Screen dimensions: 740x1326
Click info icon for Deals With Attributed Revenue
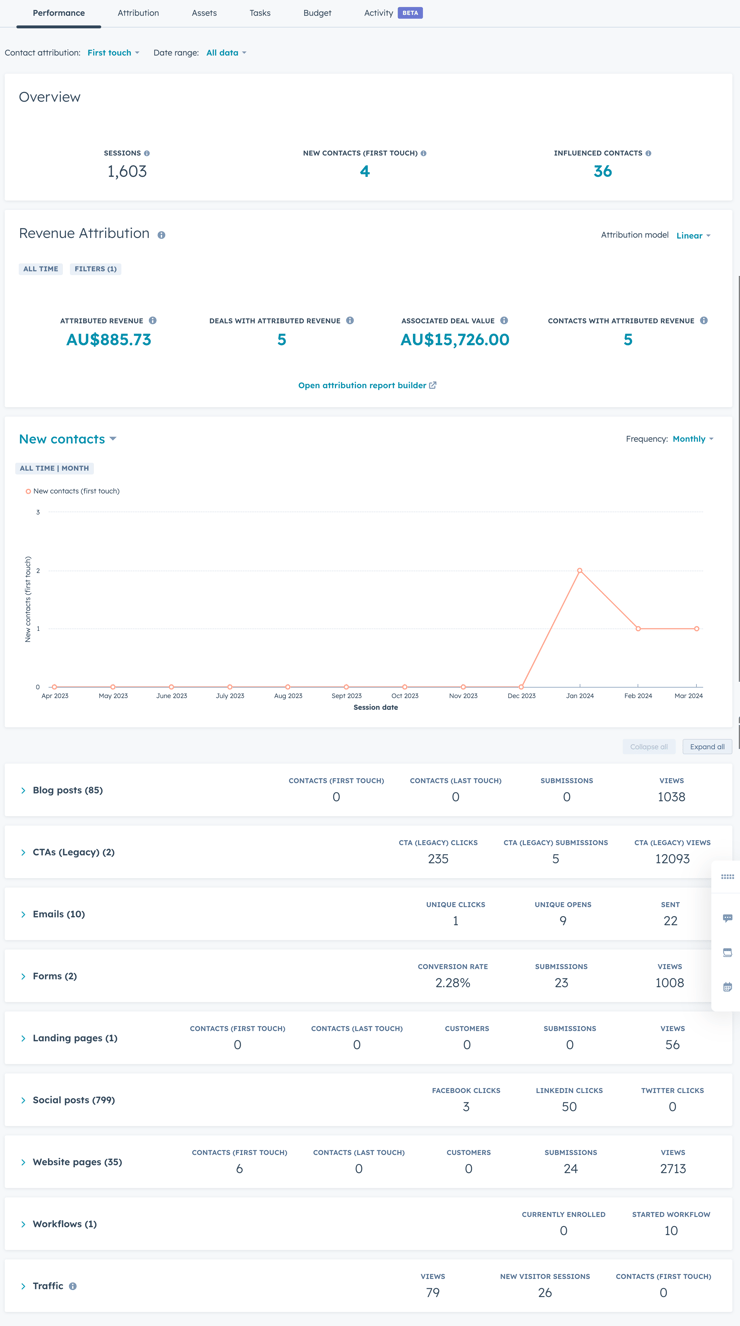350,321
